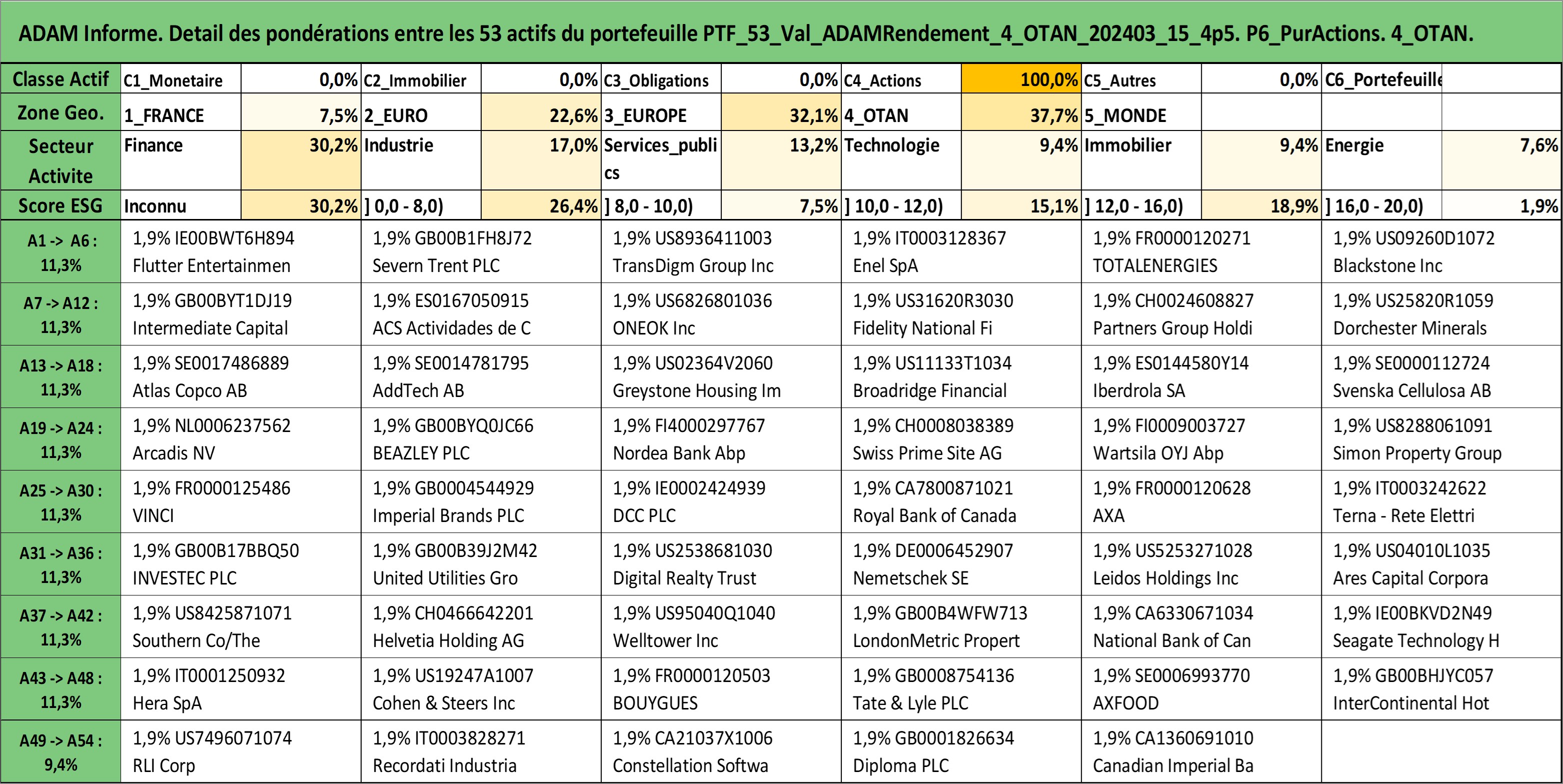Click the 'Zone Geo.' header cell

tap(61, 113)
